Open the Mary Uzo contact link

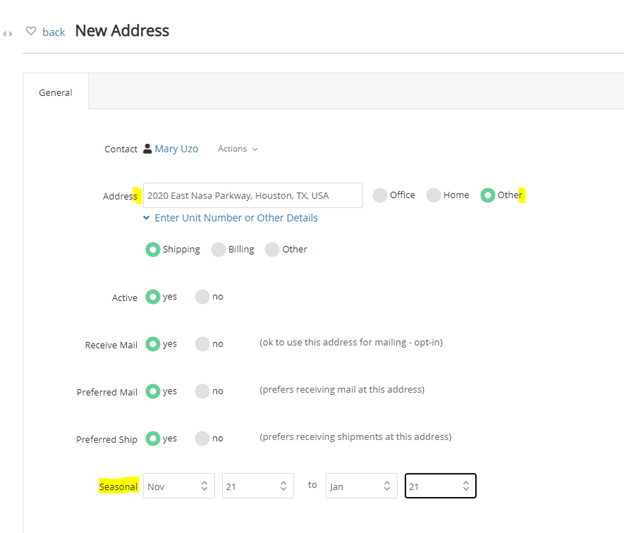176,148
